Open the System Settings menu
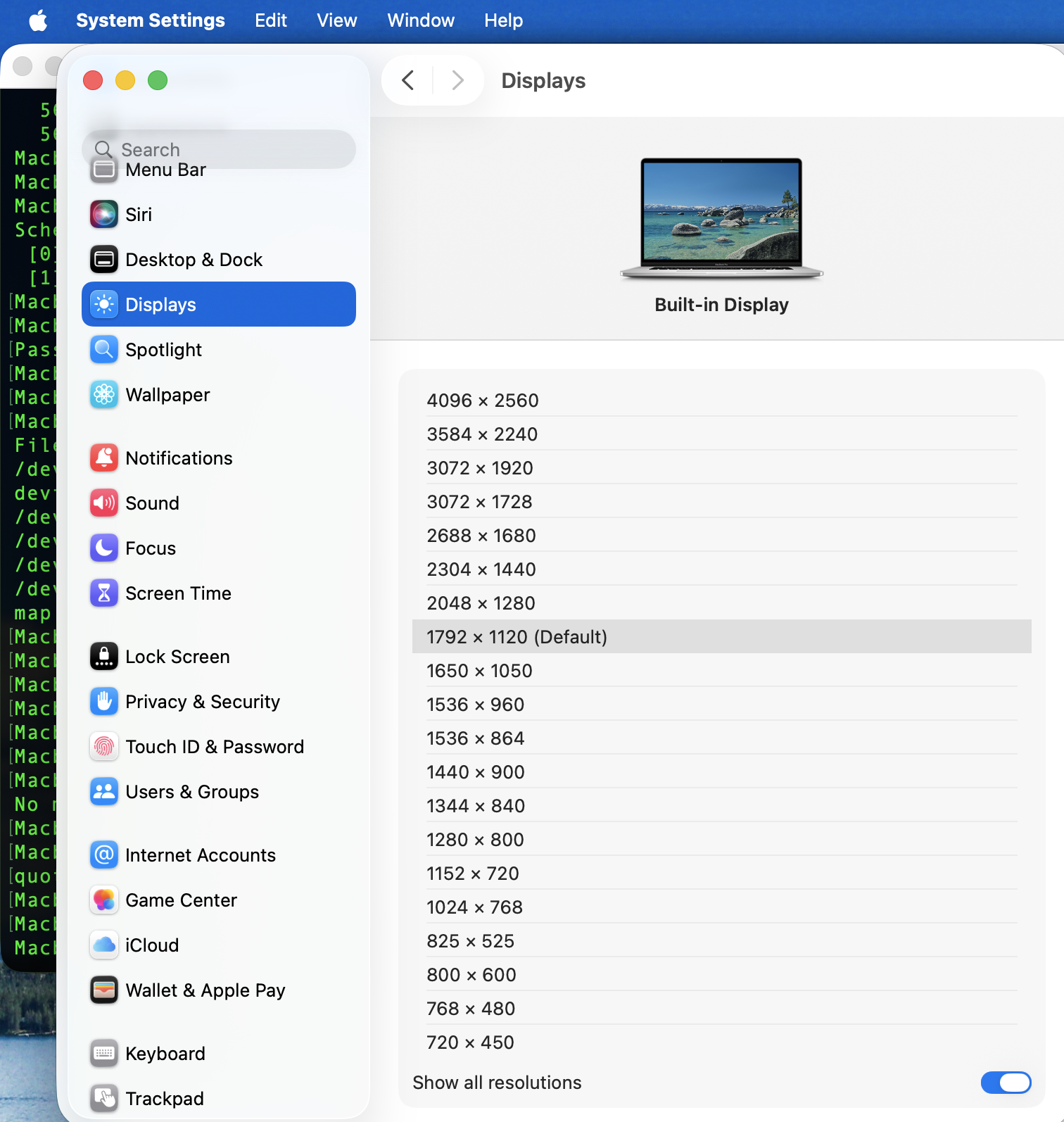Screen dimensions: 1064x1122 click(x=151, y=20)
